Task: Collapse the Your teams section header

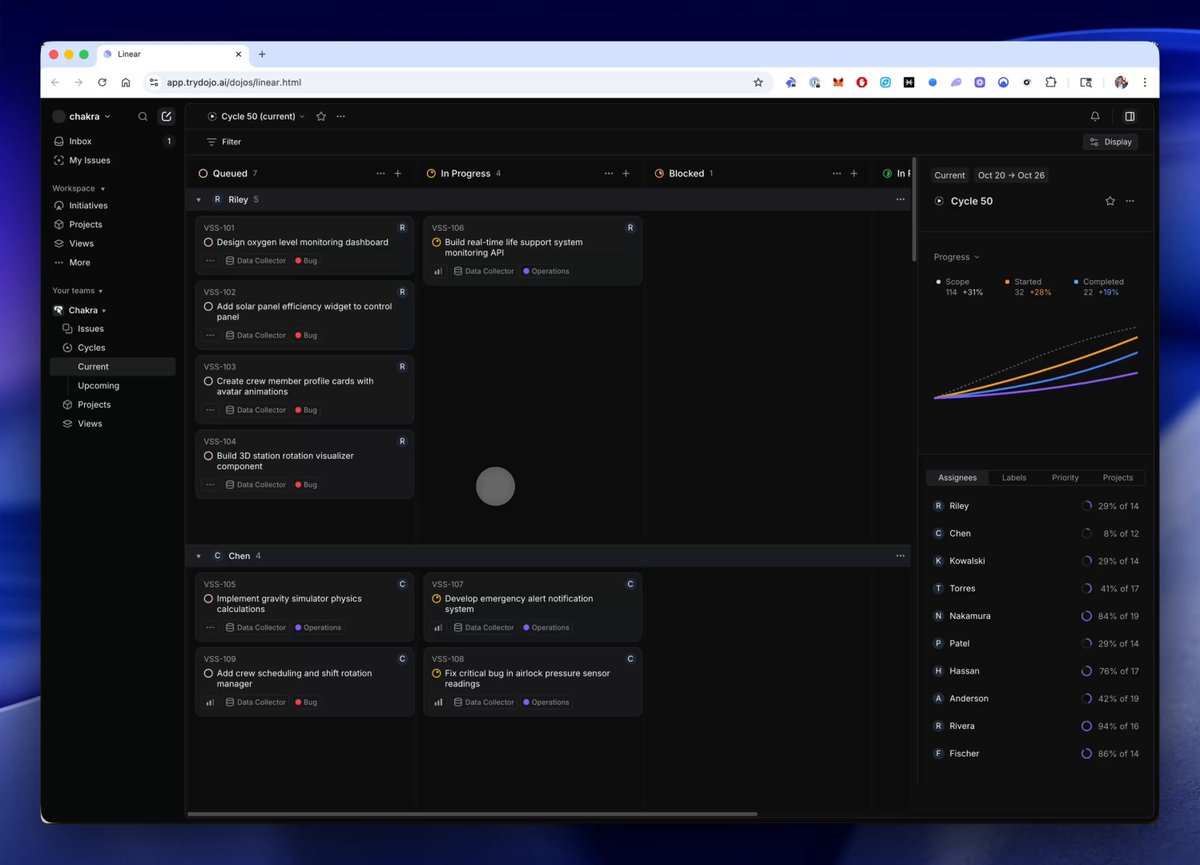Action: 77,291
